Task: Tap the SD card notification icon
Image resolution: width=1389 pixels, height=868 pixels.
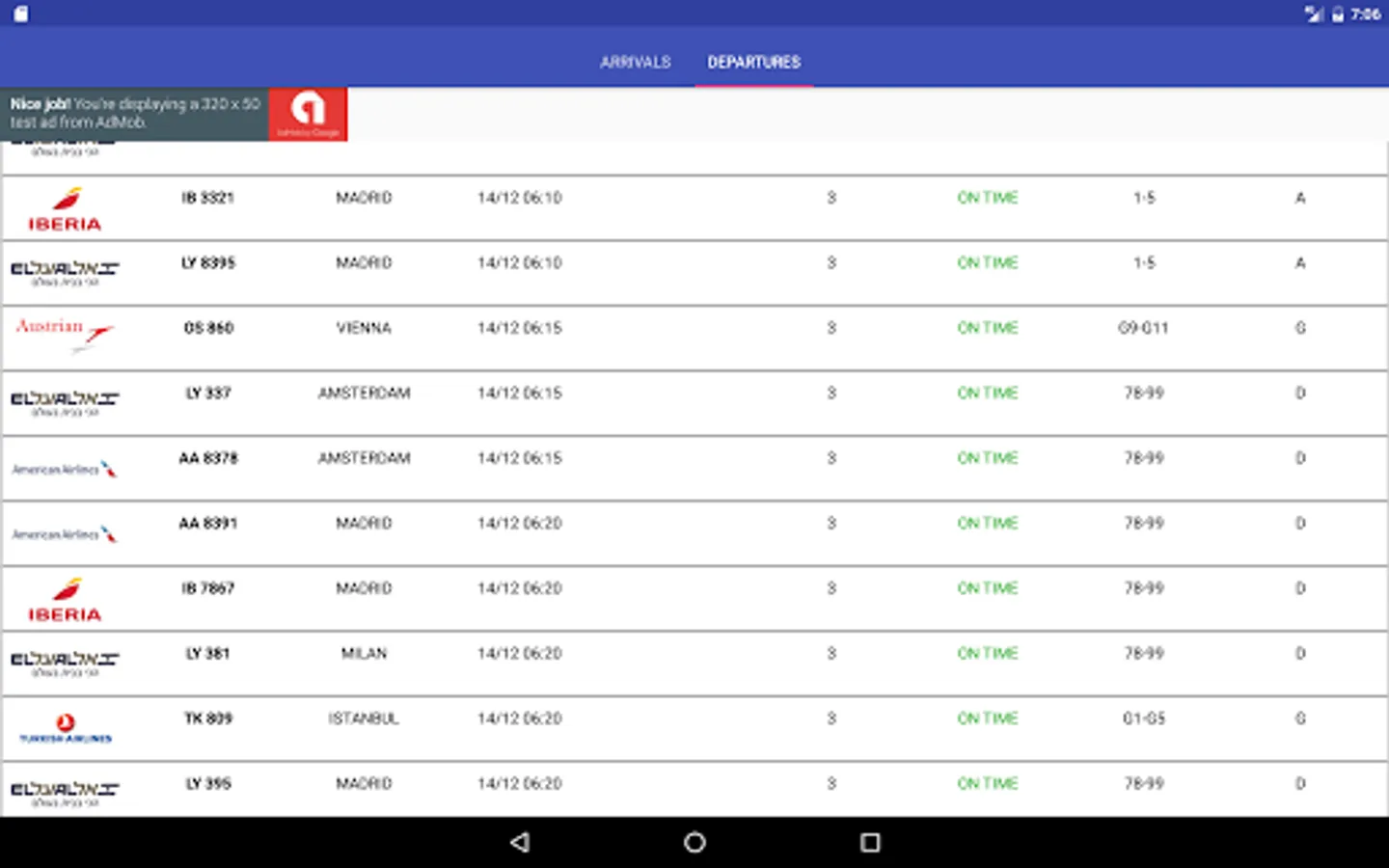Action: 21,14
